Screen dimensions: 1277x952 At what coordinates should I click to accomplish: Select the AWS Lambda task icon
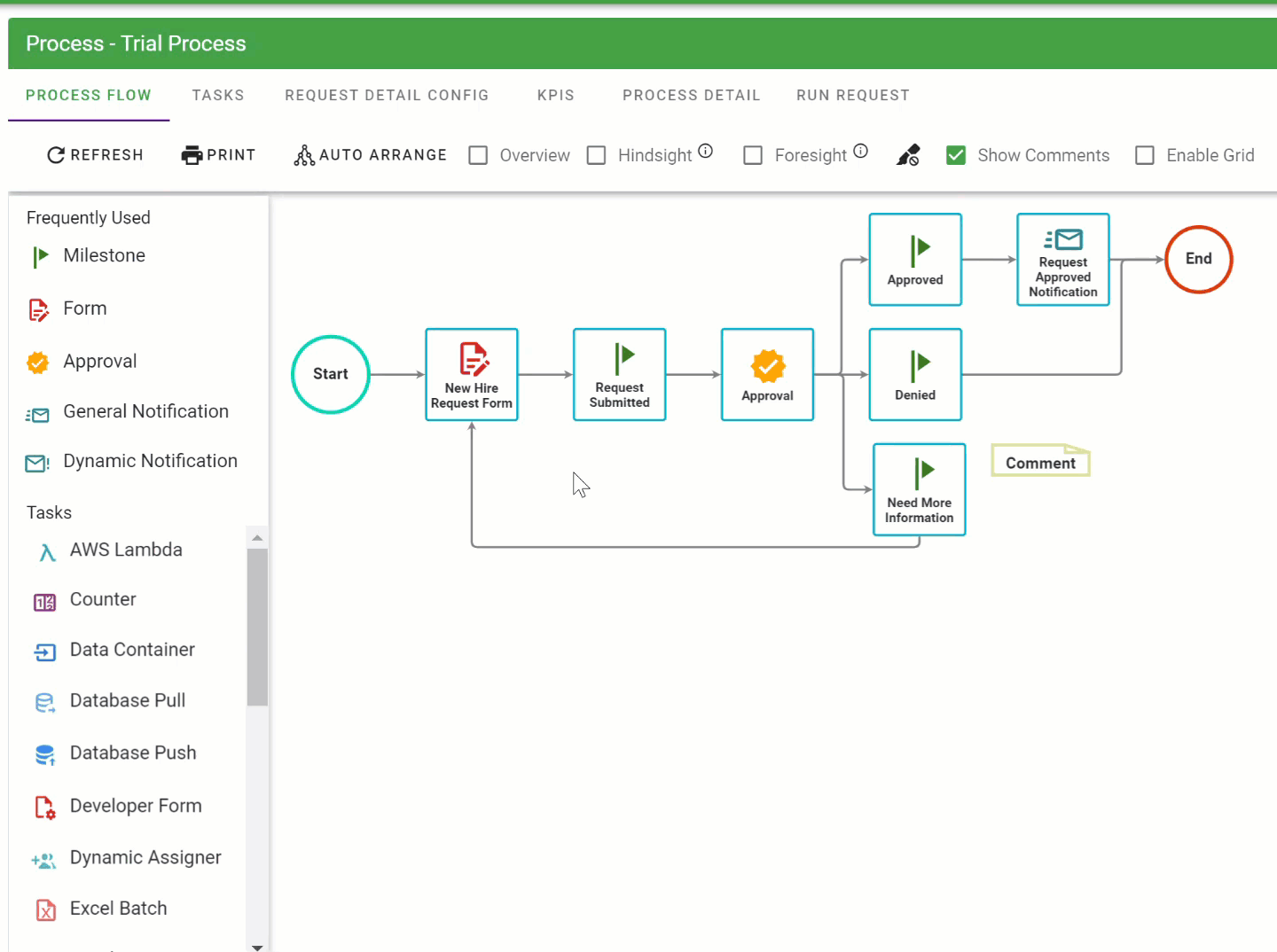click(47, 551)
